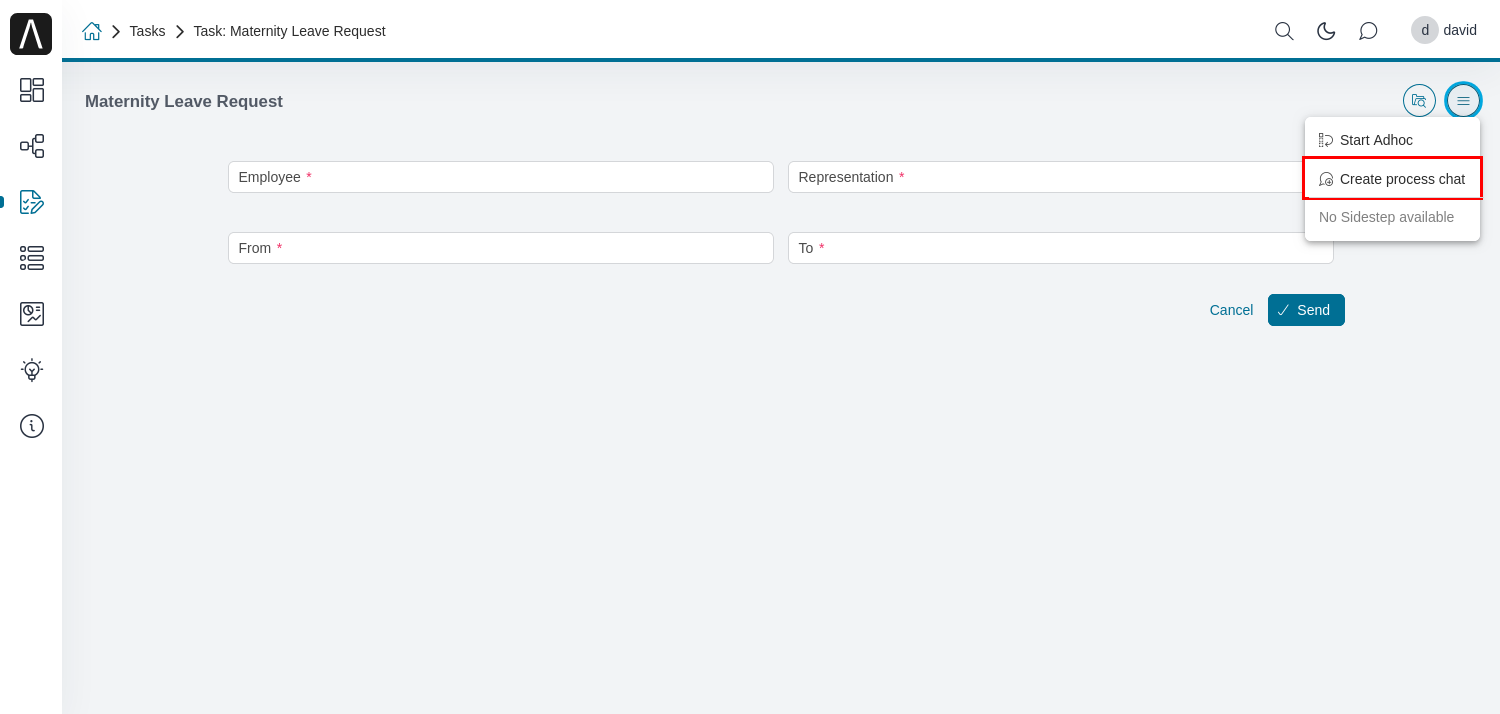Toggle dark mode with the moon icon
1500x714 pixels.
(x=1326, y=31)
